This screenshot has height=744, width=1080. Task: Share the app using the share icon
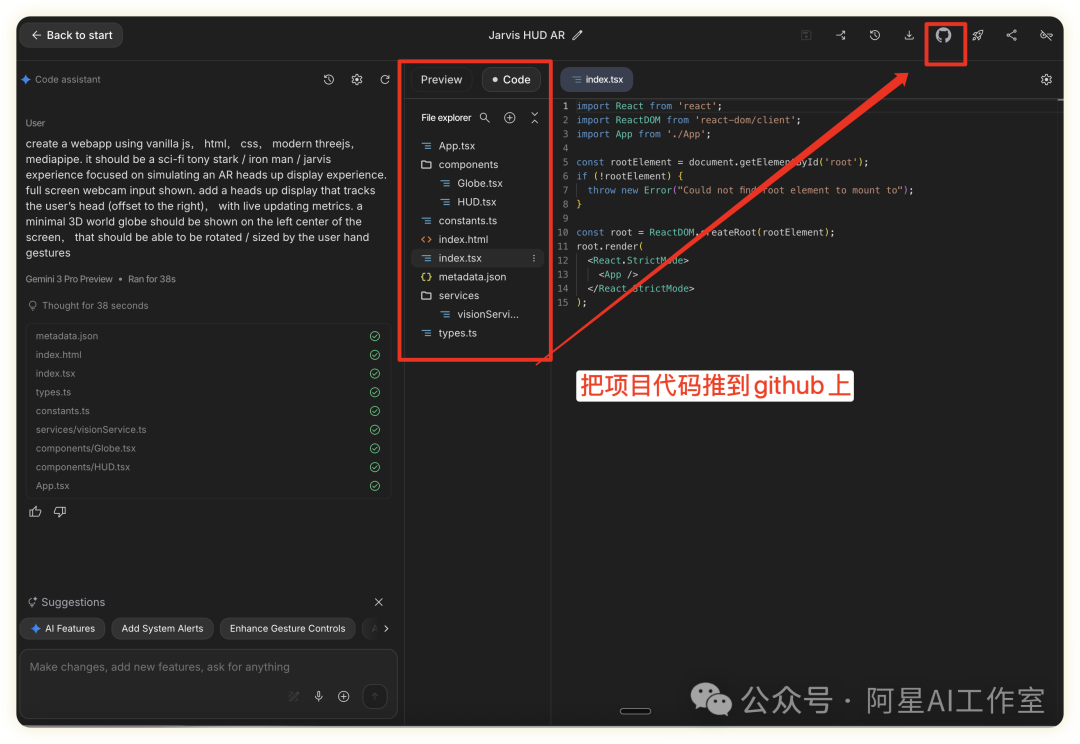1011,35
